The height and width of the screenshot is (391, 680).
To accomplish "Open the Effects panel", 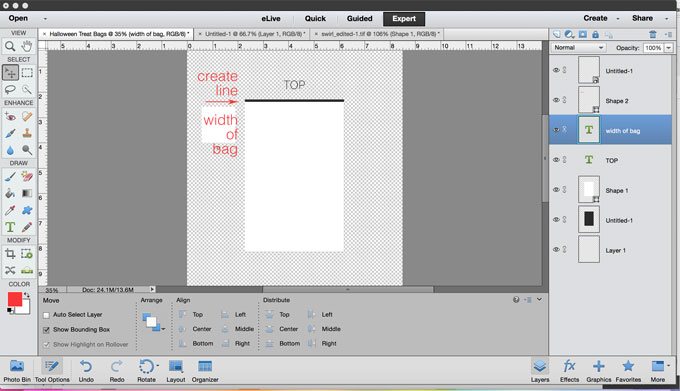I will point(569,371).
